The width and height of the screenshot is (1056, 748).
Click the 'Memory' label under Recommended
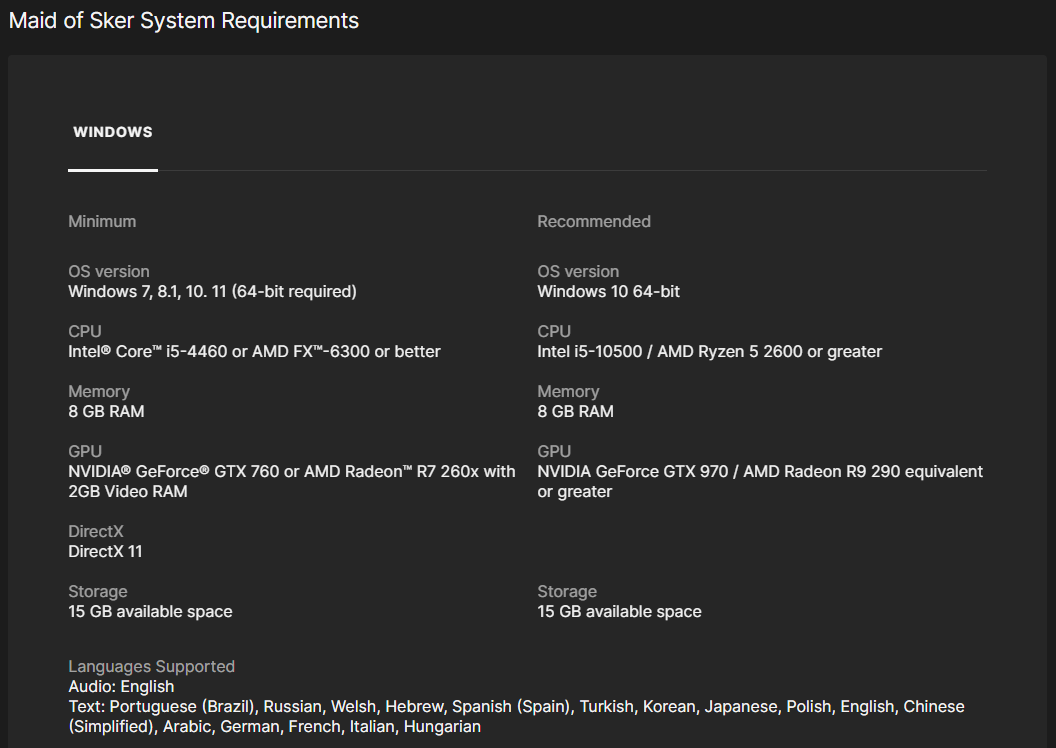point(568,391)
